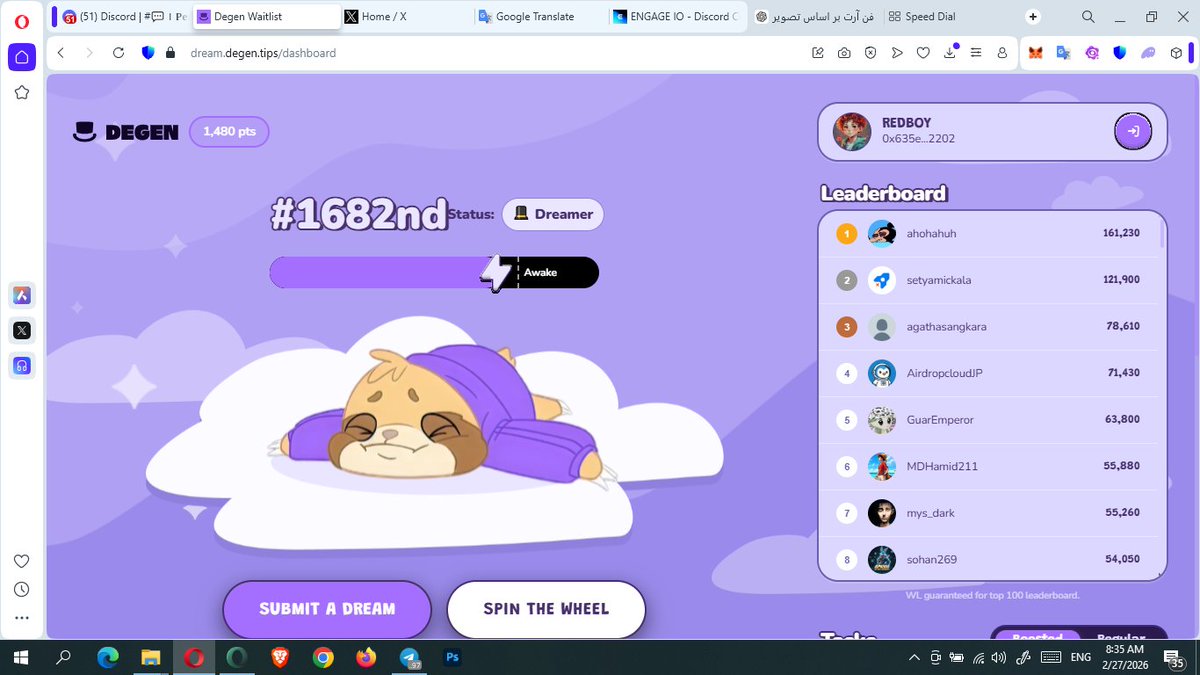Click the purple home icon in the sidebar
The image size is (1200, 675).
[22, 57]
